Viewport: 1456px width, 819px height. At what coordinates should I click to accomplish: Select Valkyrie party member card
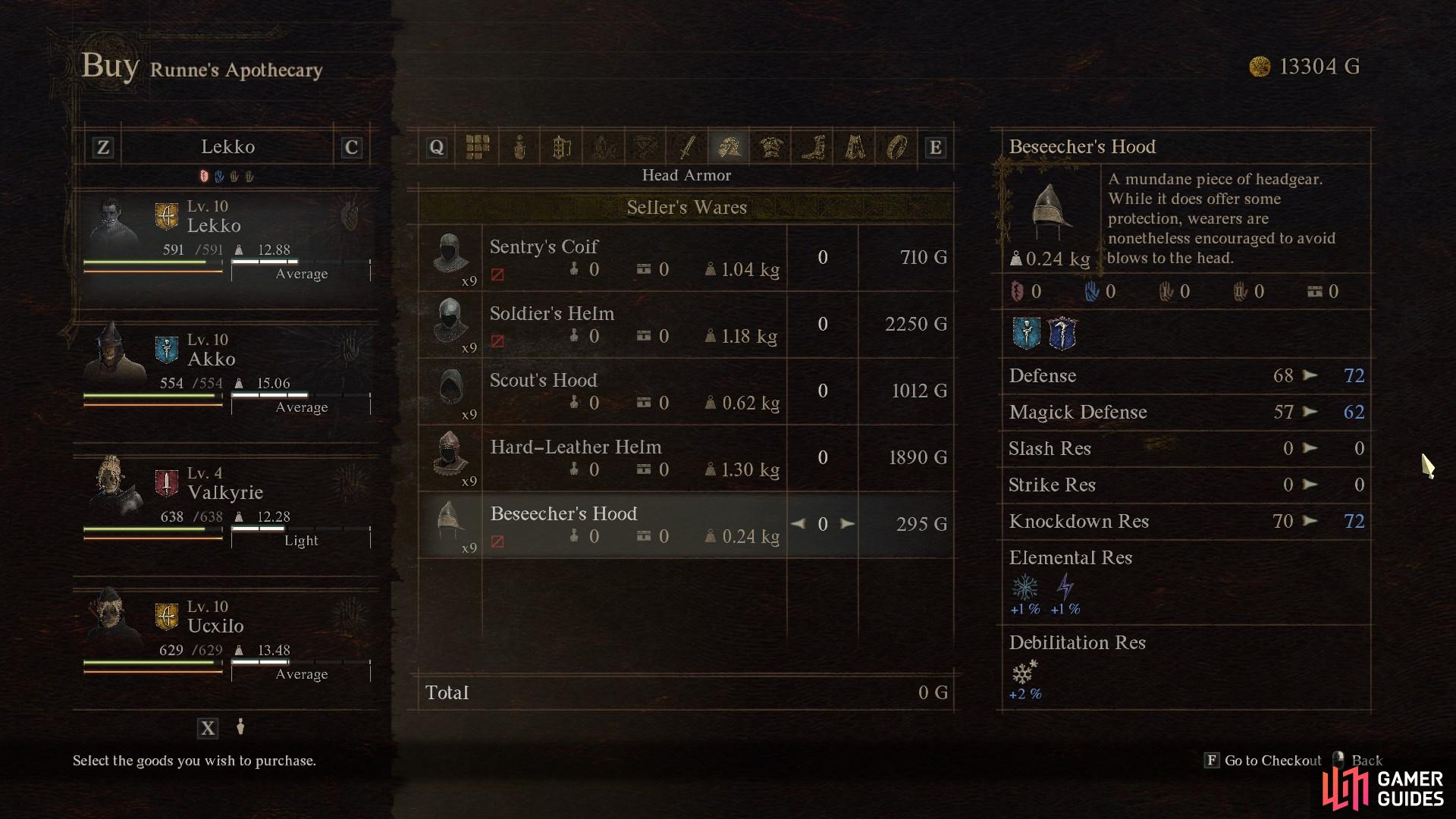click(x=226, y=505)
